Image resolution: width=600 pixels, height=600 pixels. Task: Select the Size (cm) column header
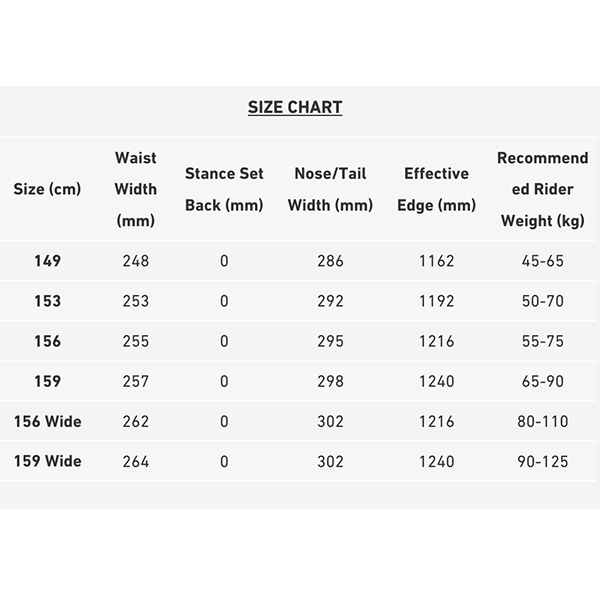(47, 189)
